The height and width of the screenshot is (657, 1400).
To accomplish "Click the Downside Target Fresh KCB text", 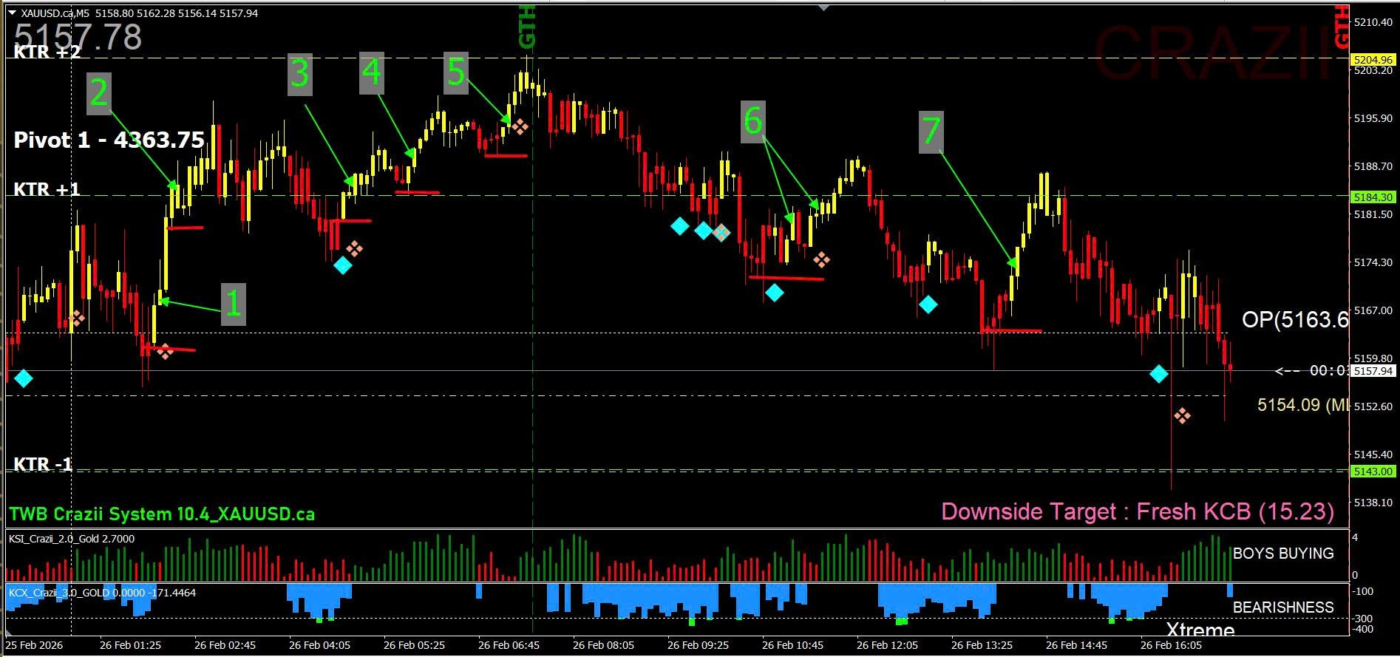I will point(1137,512).
